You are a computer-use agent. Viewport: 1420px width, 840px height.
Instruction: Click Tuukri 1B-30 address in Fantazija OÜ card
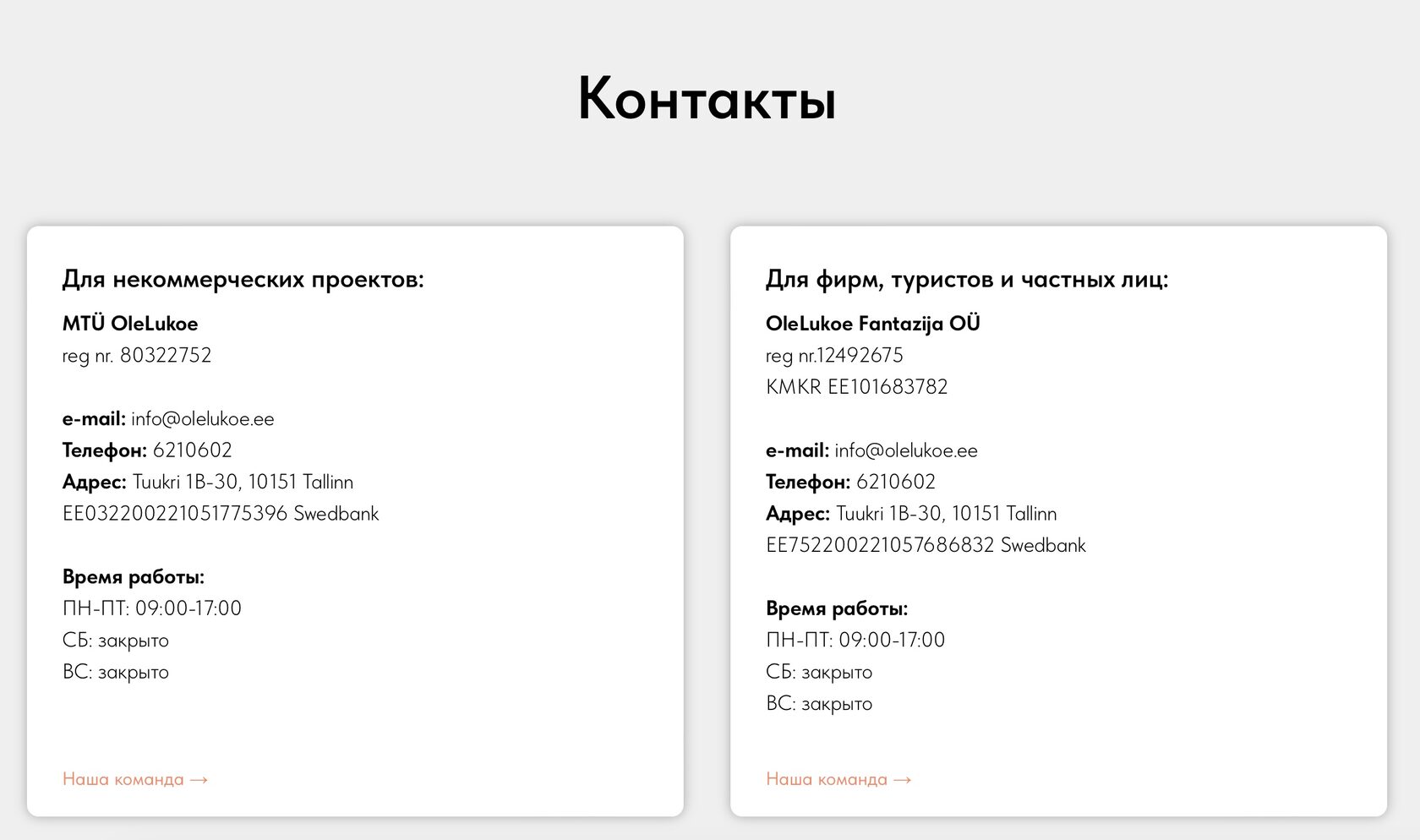[x=947, y=514]
